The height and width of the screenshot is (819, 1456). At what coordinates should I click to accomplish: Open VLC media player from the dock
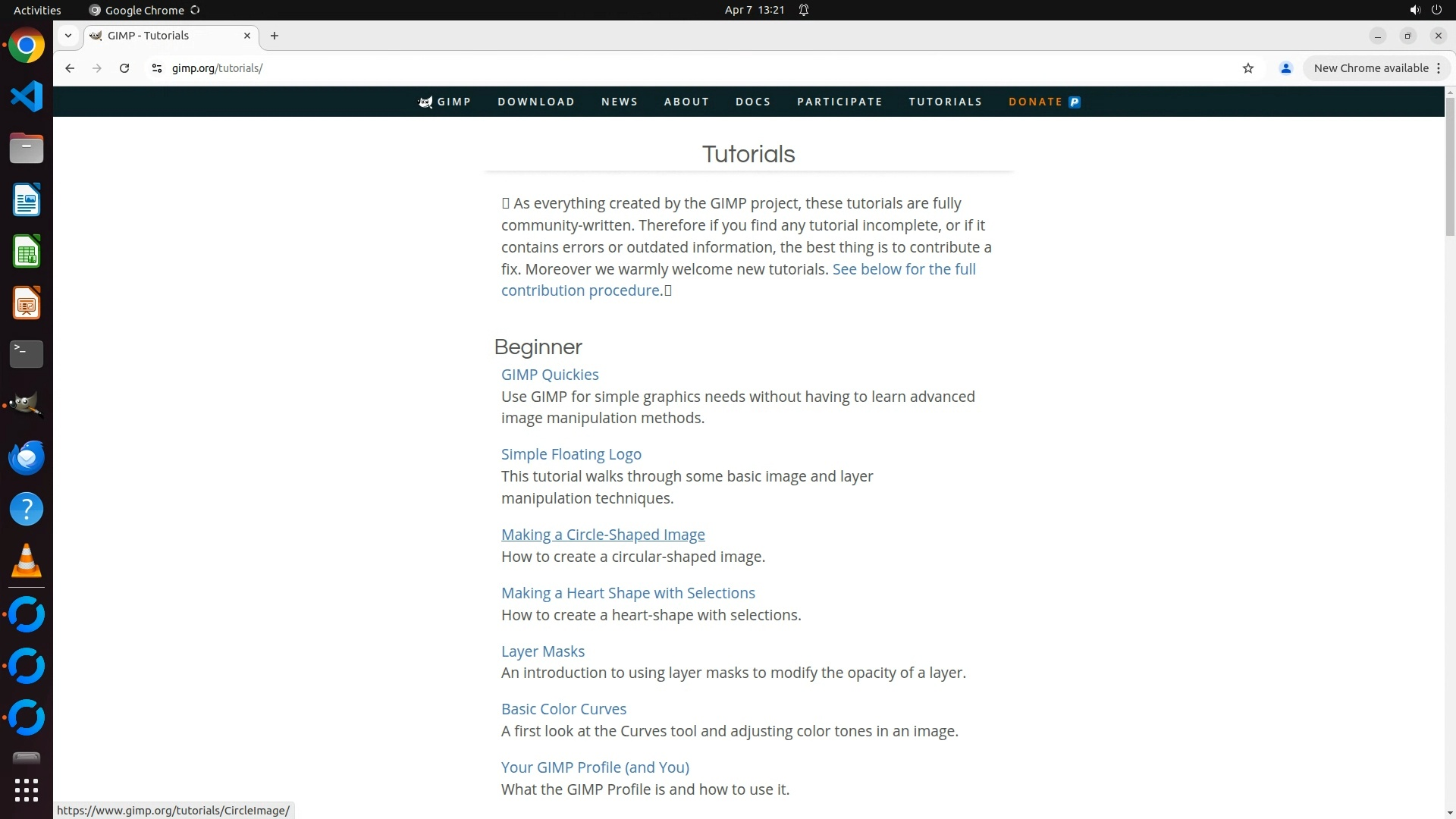26,561
